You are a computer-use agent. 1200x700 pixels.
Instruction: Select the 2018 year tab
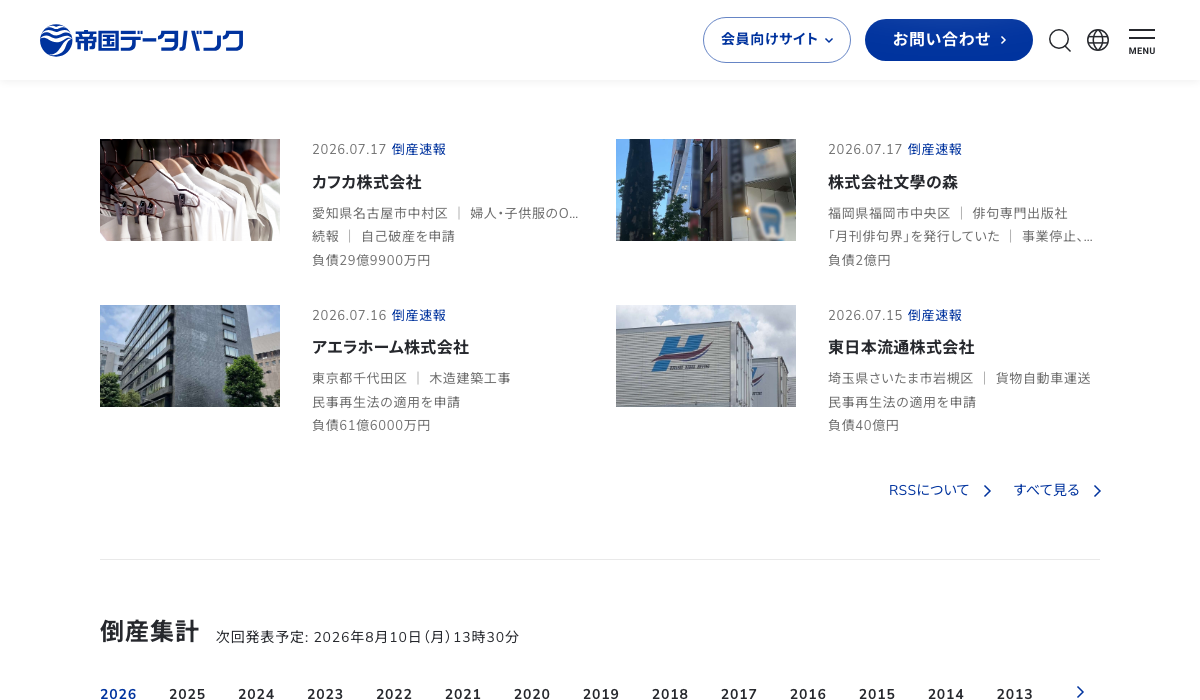(x=670, y=694)
